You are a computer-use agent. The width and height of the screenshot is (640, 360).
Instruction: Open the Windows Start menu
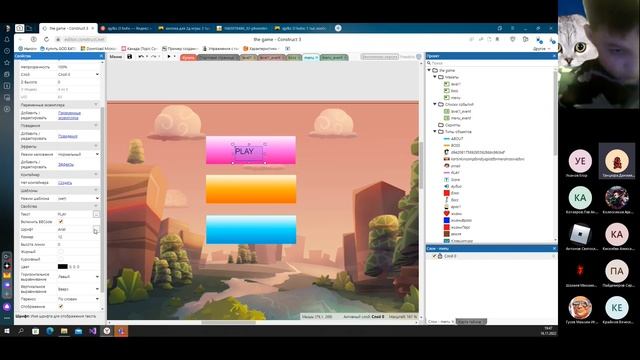(7, 331)
